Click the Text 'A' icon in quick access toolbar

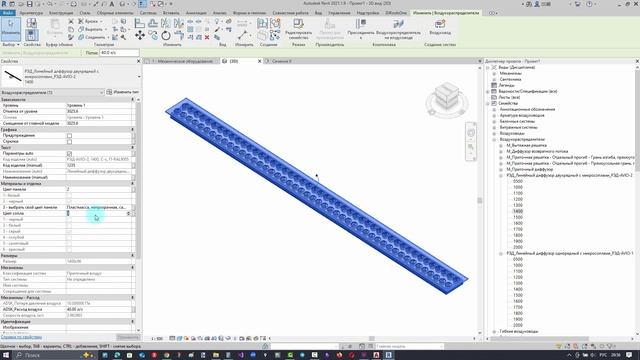(111, 4)
